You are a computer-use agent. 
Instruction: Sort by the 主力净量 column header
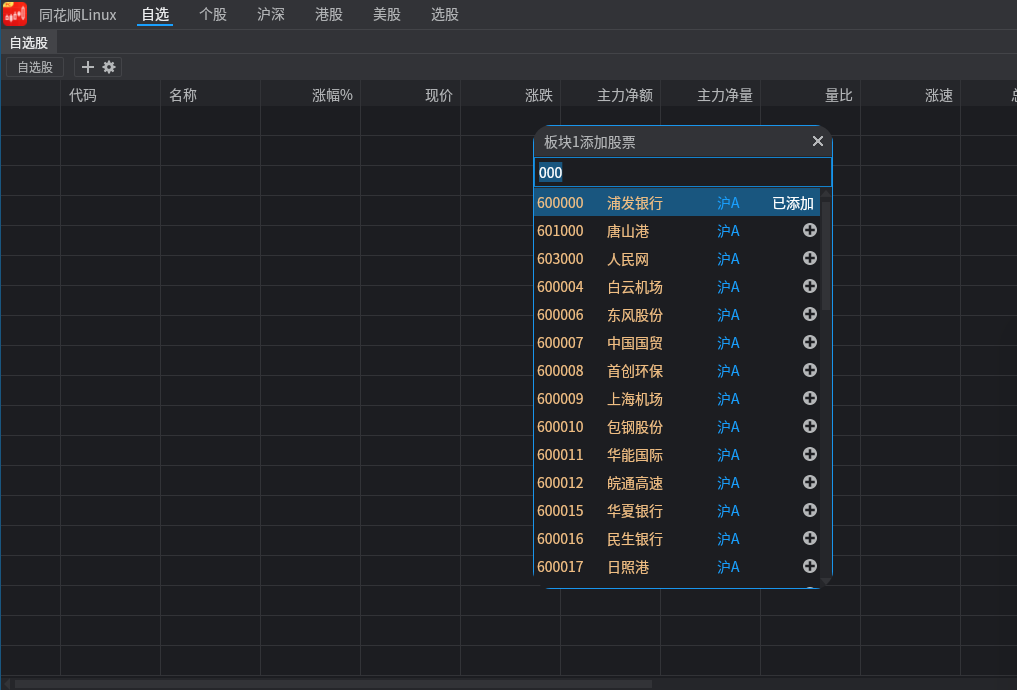click(x=725, y=95)
